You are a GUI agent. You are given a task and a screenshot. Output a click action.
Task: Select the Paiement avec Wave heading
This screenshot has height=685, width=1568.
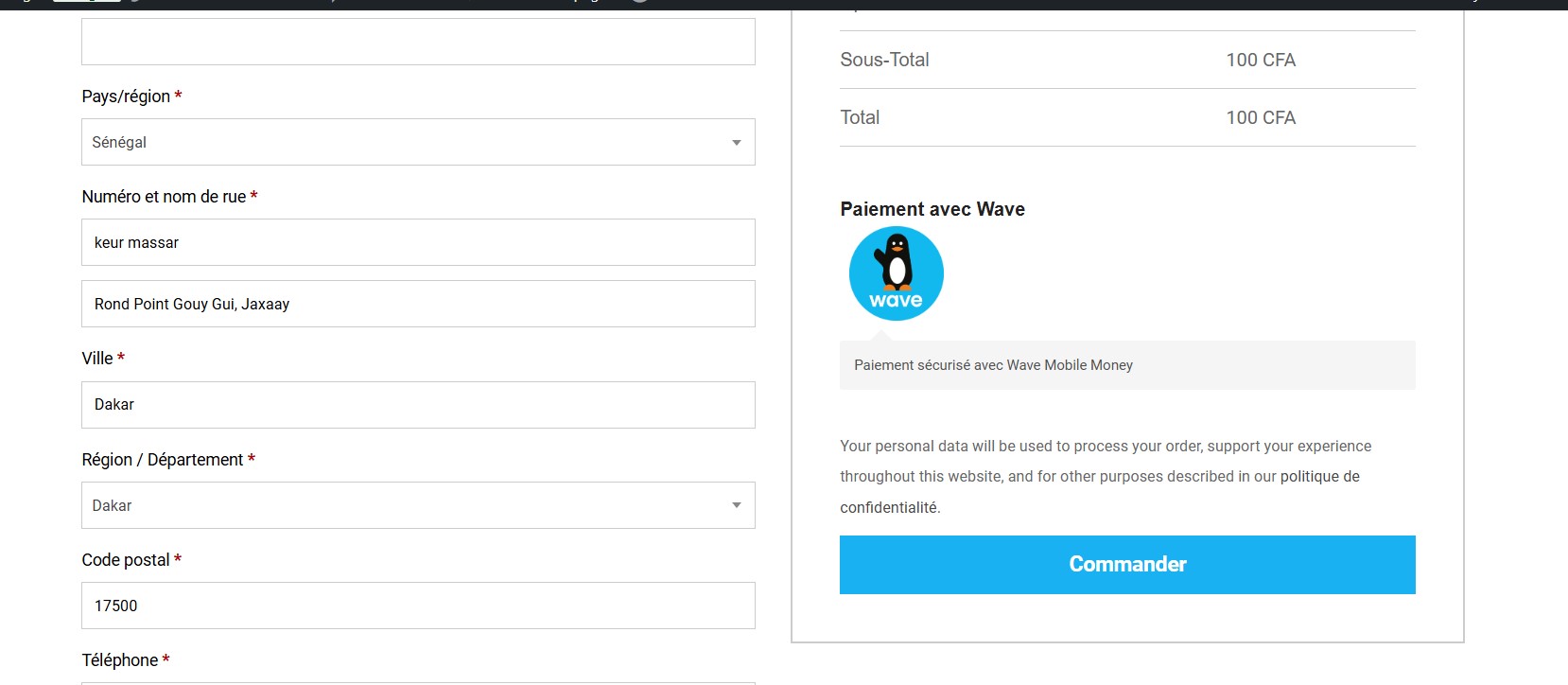(932, 209)
